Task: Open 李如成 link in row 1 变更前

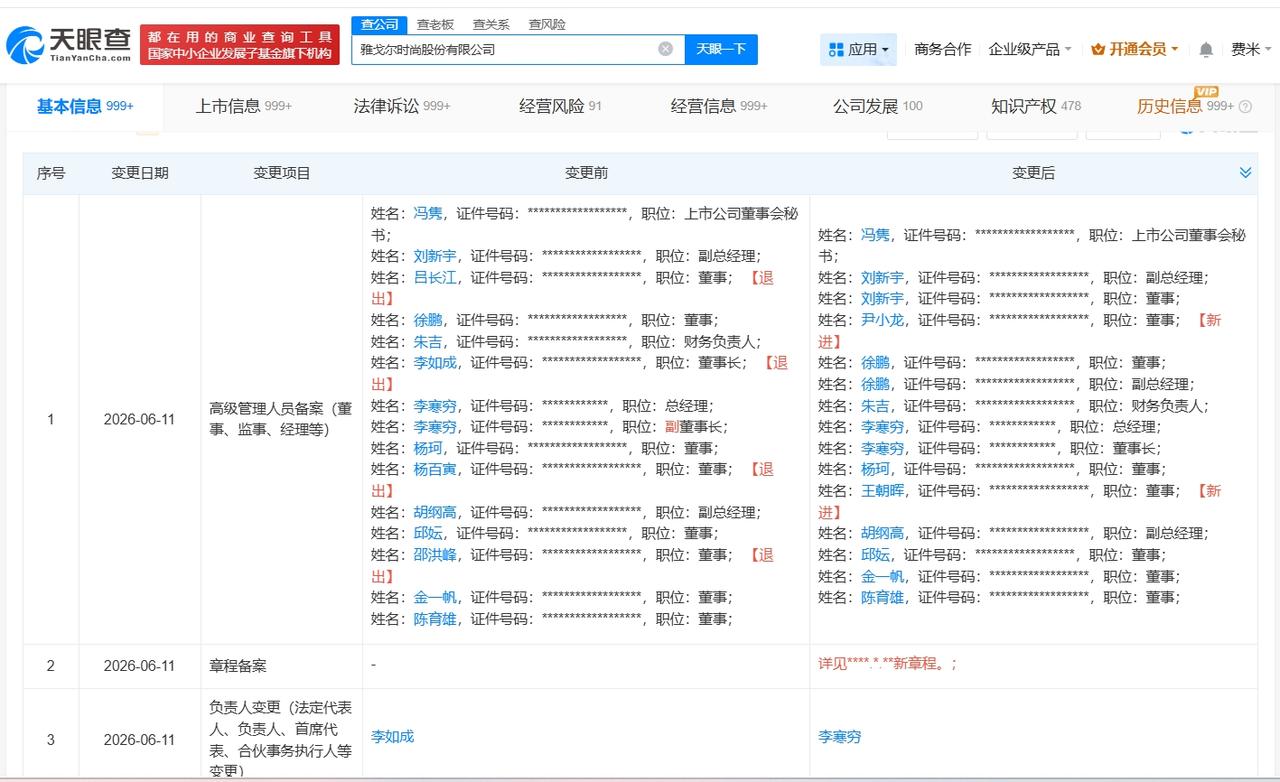Action: (435, 362)
